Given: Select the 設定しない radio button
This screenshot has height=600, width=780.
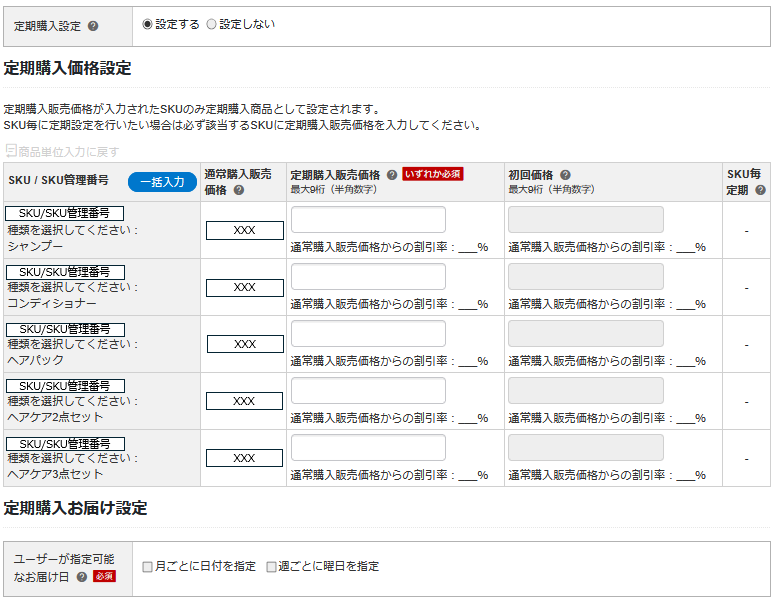Looking at the screenshot, I should click(211, 25).
